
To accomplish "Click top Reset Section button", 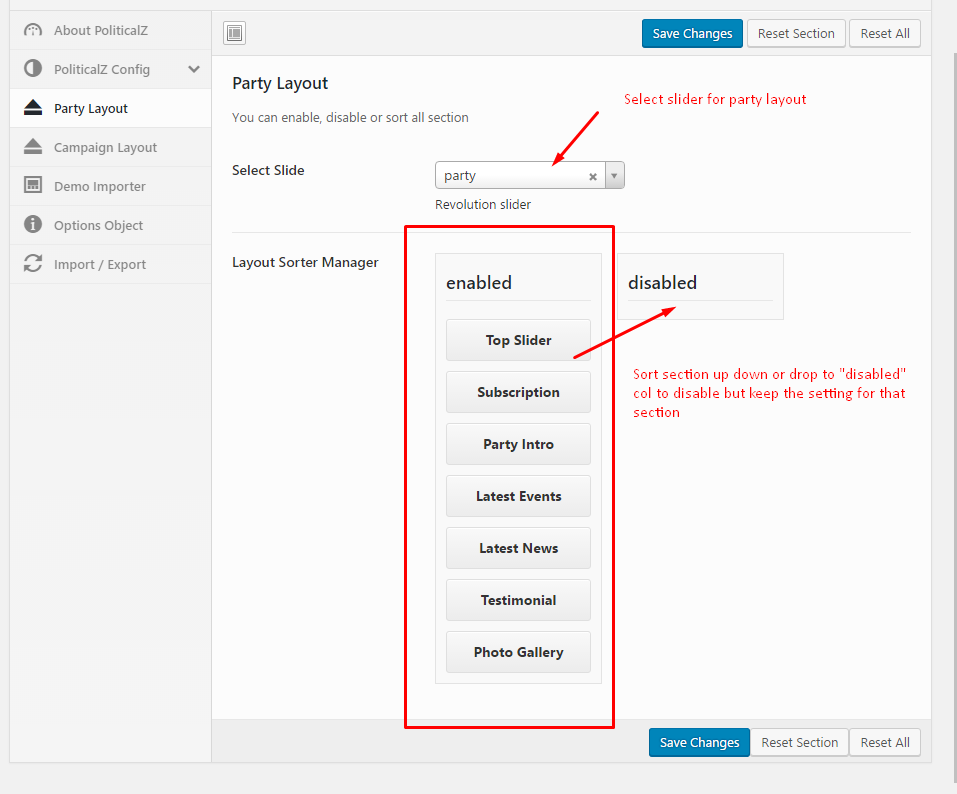I will point(796,34).
